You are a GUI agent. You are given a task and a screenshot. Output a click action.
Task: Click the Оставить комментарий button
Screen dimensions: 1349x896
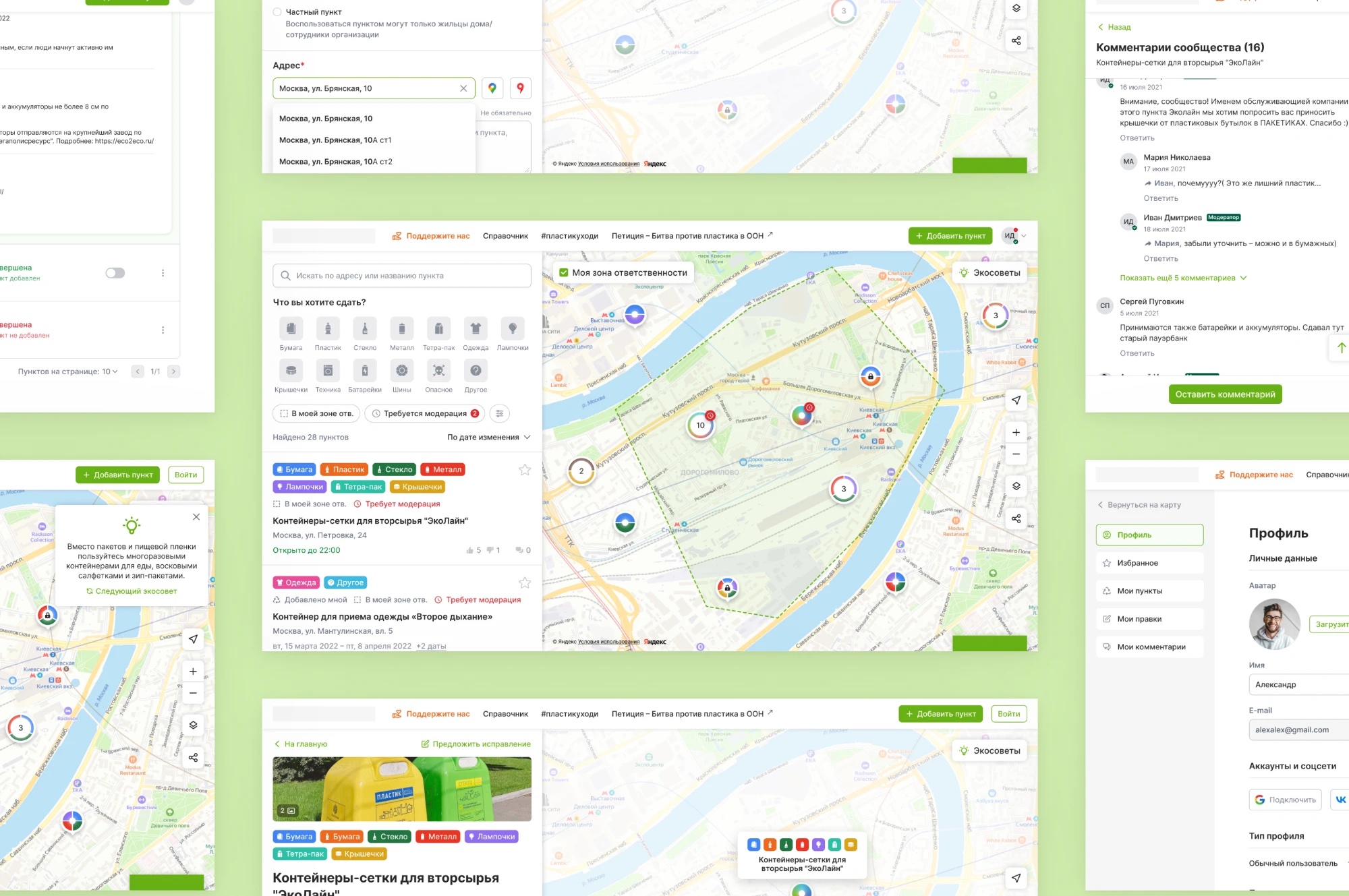(1225, 394)
